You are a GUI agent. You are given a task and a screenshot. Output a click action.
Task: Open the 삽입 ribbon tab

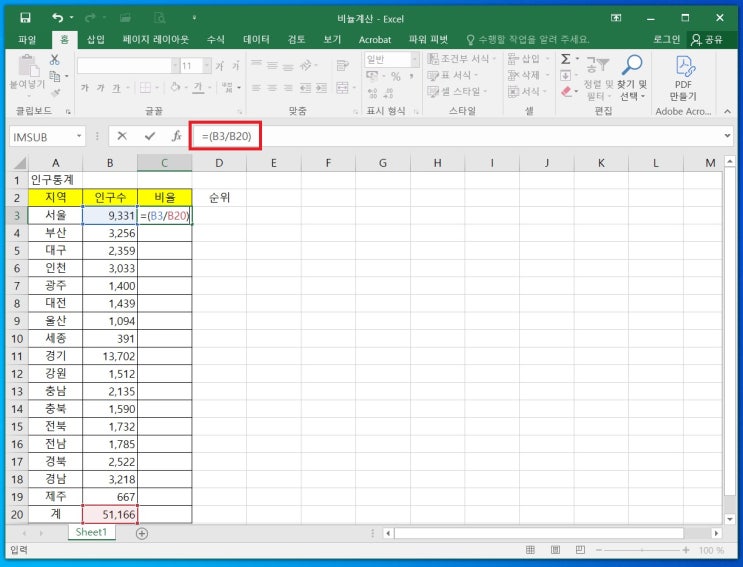tap(95, 39)
